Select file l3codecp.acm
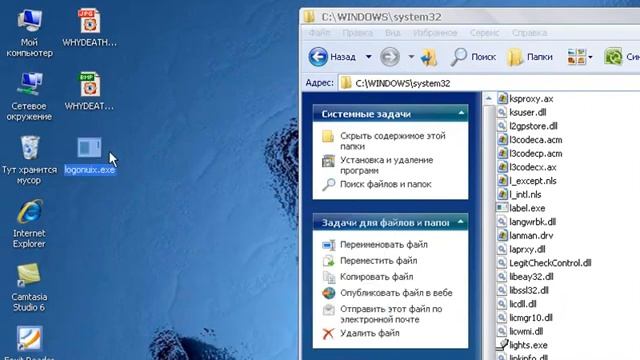The height and width of the screenshot is (360, 640). pos(529,153)
